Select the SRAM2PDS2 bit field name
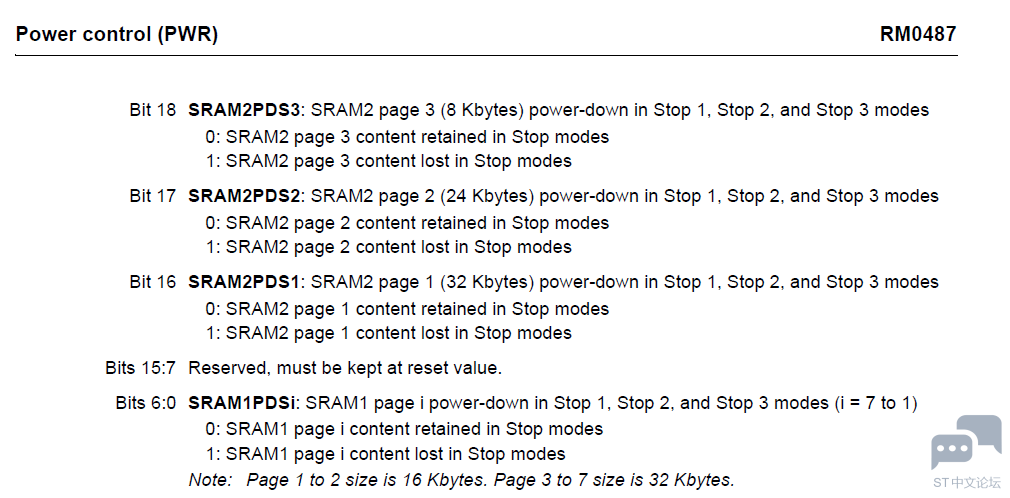The height and width of the screenshot is (498, 1010). point(246,196)
